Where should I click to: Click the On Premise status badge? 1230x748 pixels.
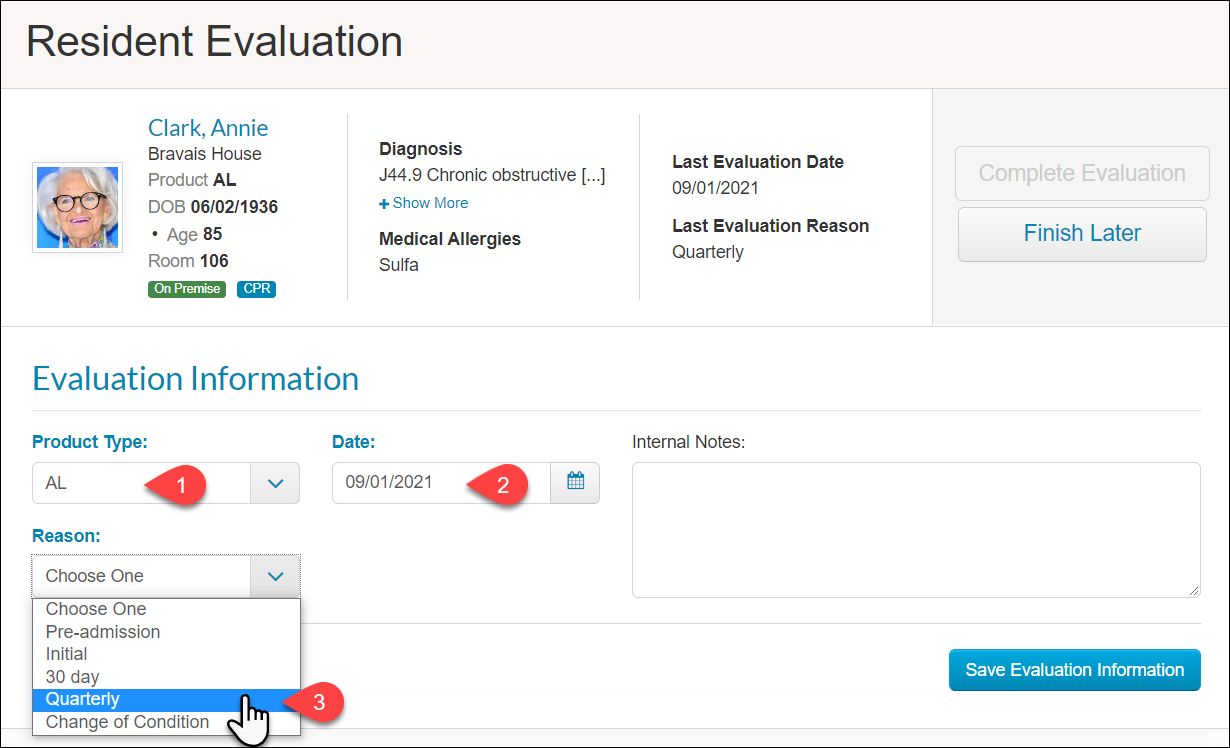coord(187,289)
